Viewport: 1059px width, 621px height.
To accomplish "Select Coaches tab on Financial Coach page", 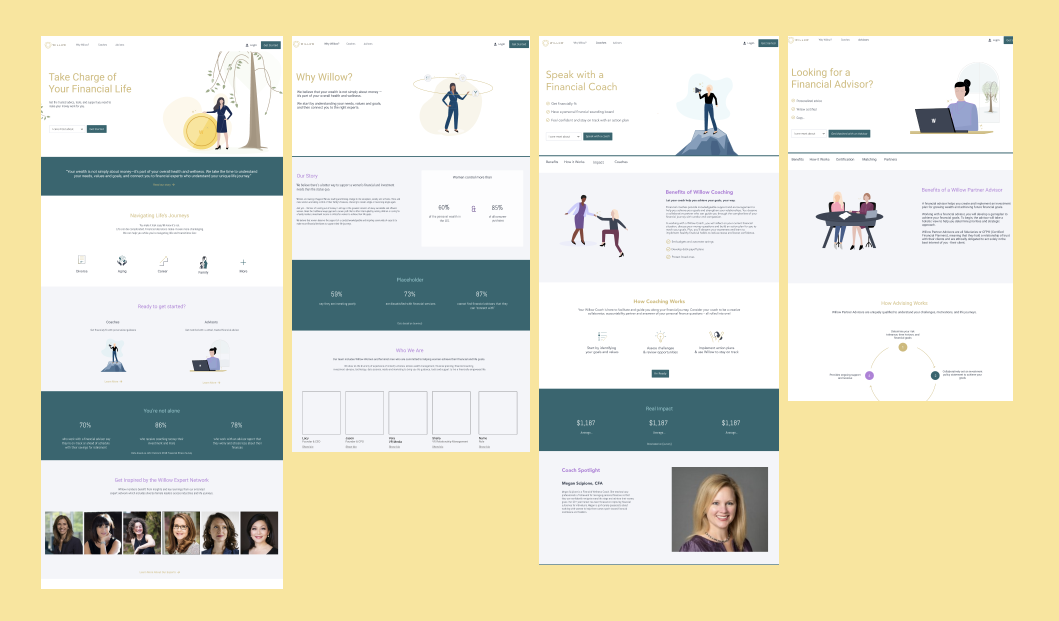I will tap(621, 162).
